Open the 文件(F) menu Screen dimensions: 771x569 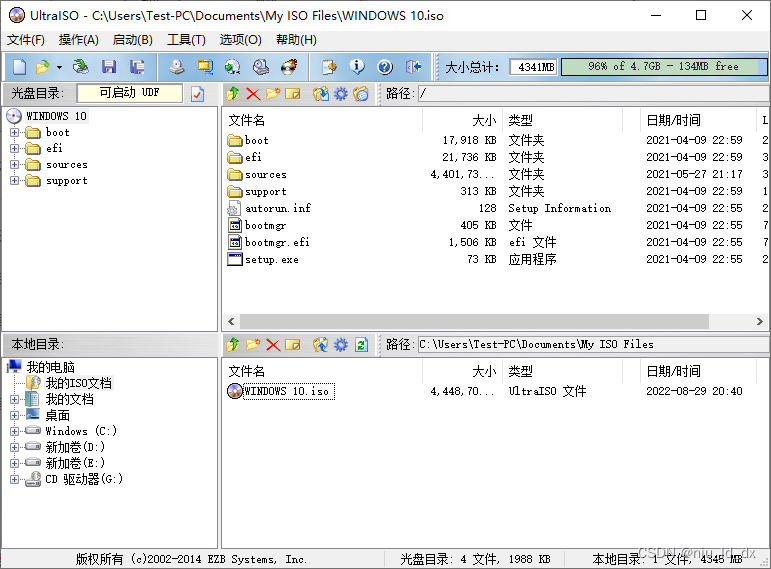point(26,40)
